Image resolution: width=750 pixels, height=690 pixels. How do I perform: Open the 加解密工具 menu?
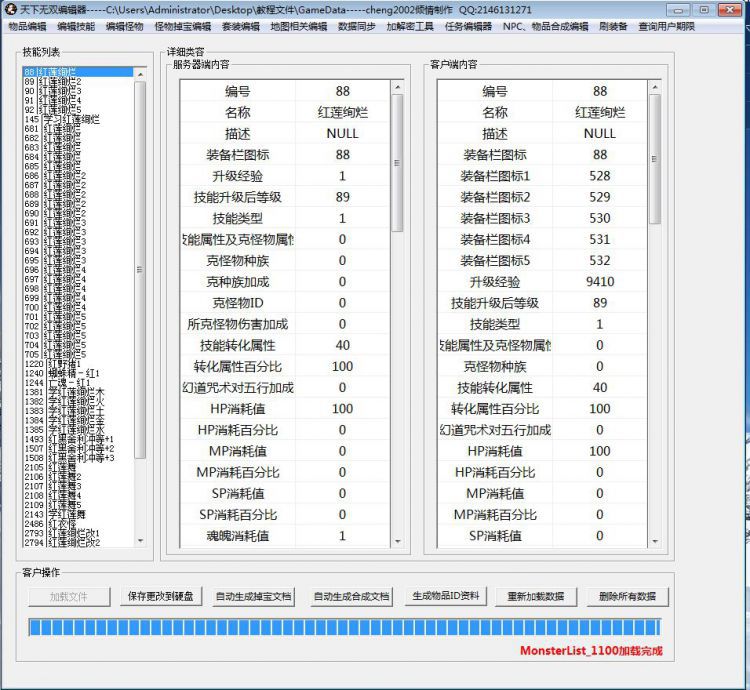pyautogui.click(x=410, y=27)
